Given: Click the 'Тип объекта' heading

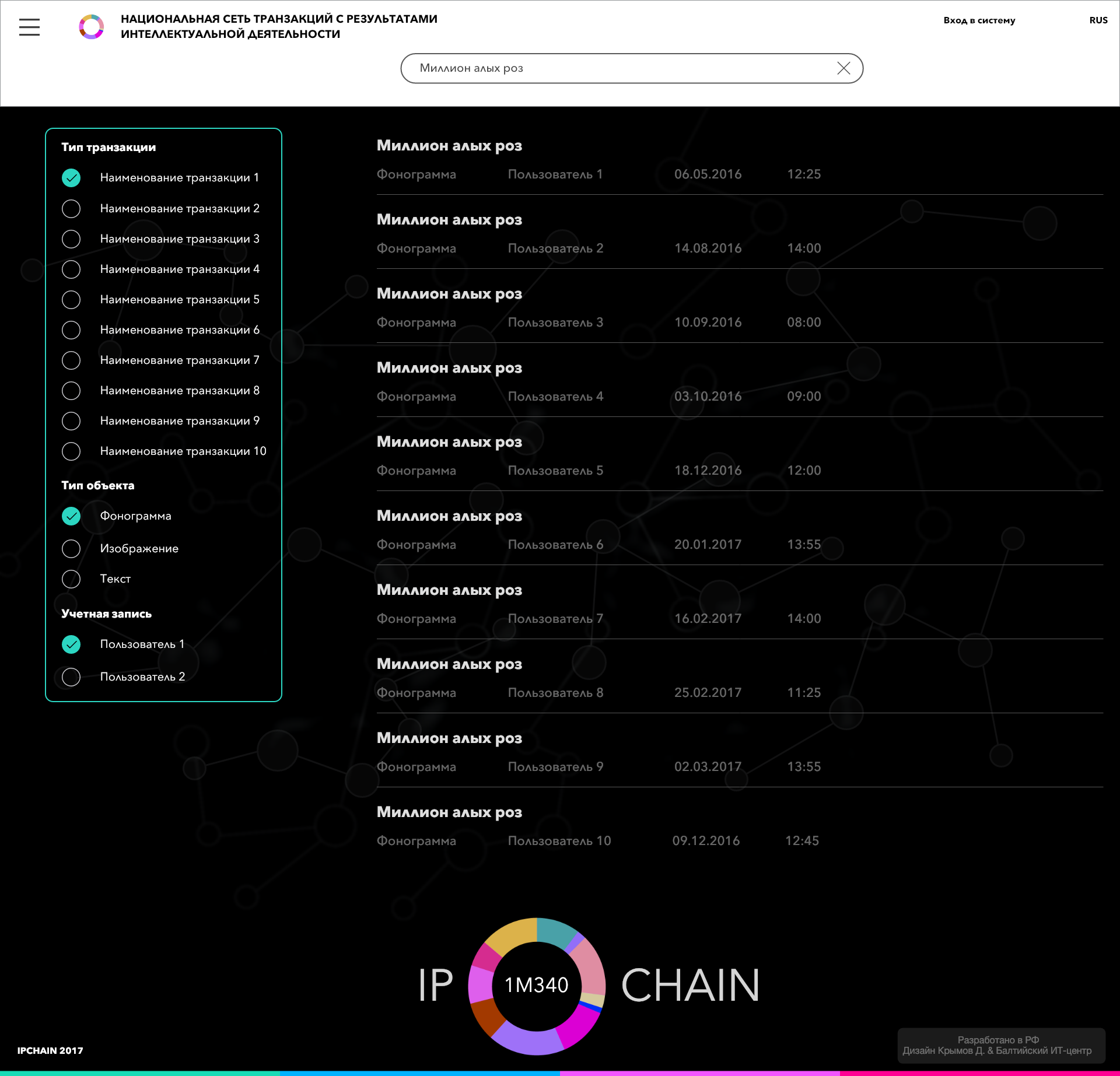Looking at the screenshot, I should click(x=98, y=486).
